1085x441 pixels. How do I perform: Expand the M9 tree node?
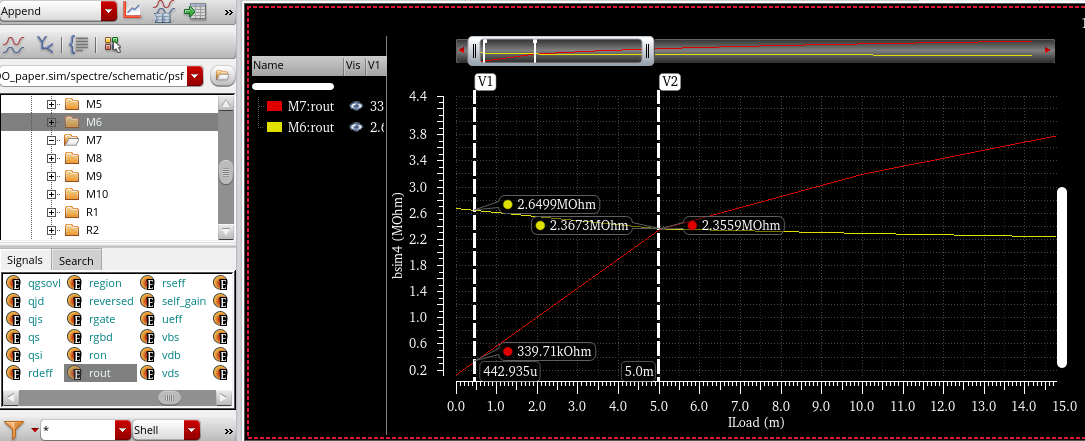click(51, 177)
